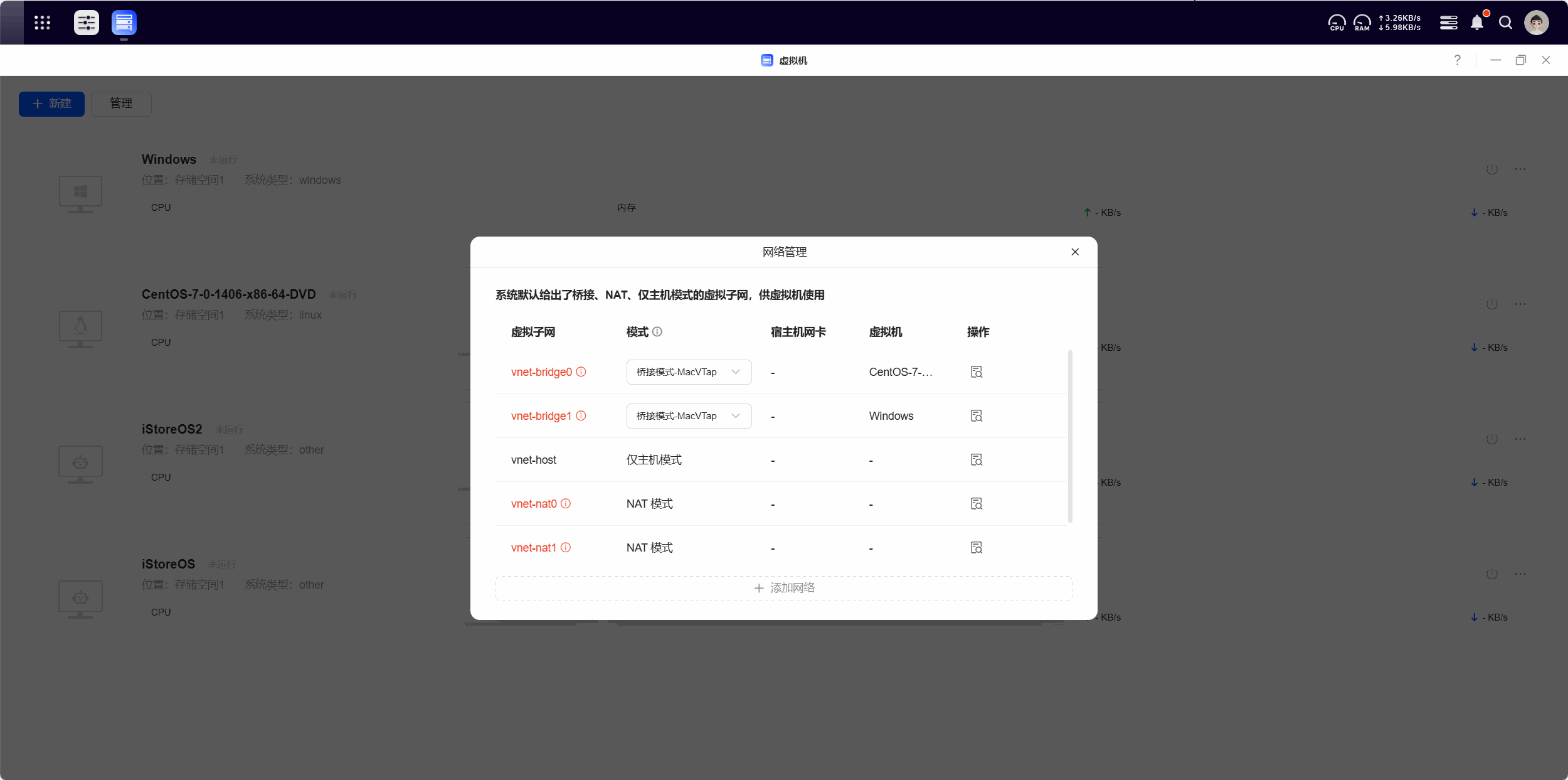This screenshot has width=1568, height=780.
Task: Open the control panel sliders app icon
Action: (x=86, y=23)
